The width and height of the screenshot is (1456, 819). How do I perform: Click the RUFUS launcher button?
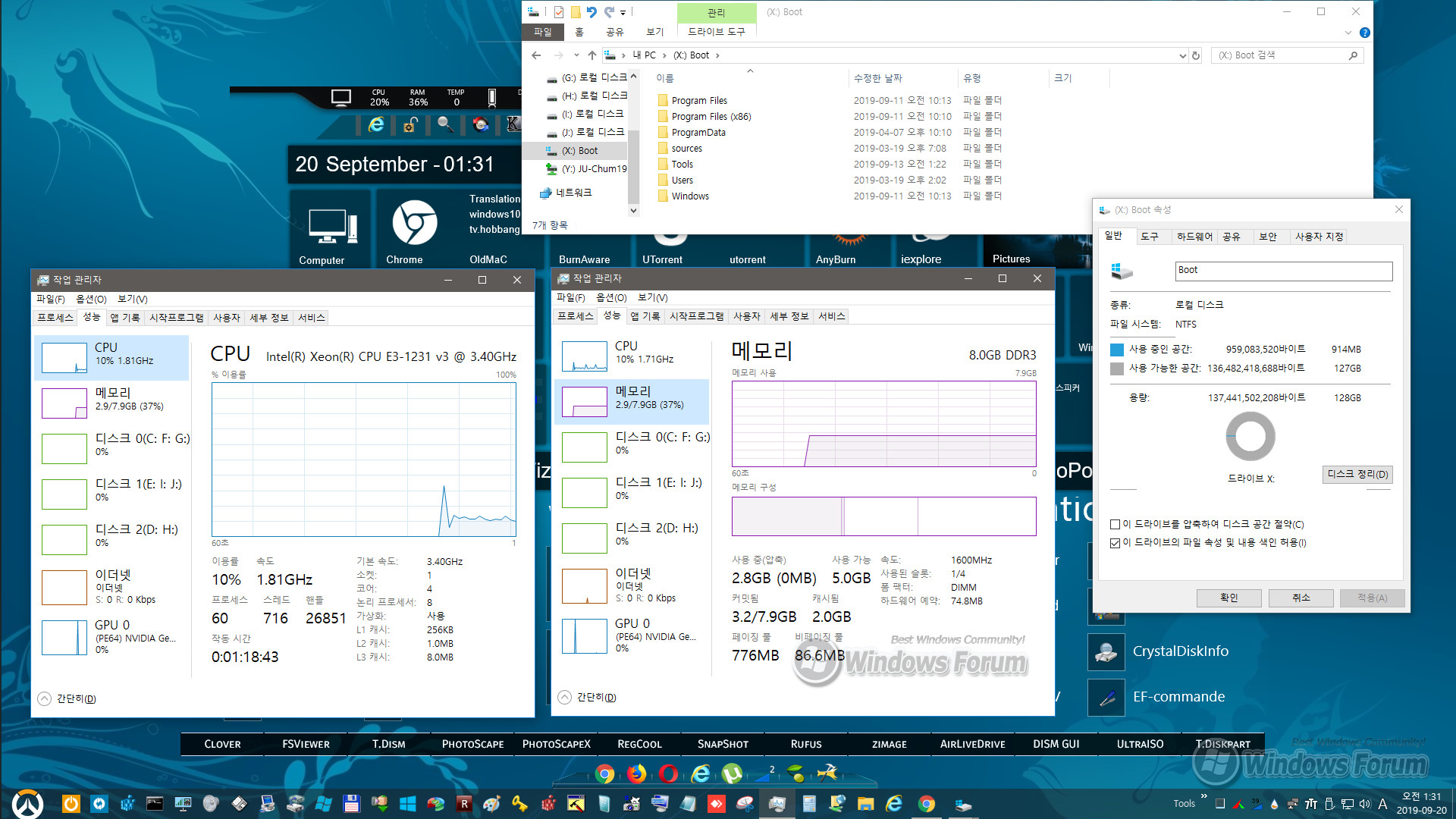tap(806, 745)
